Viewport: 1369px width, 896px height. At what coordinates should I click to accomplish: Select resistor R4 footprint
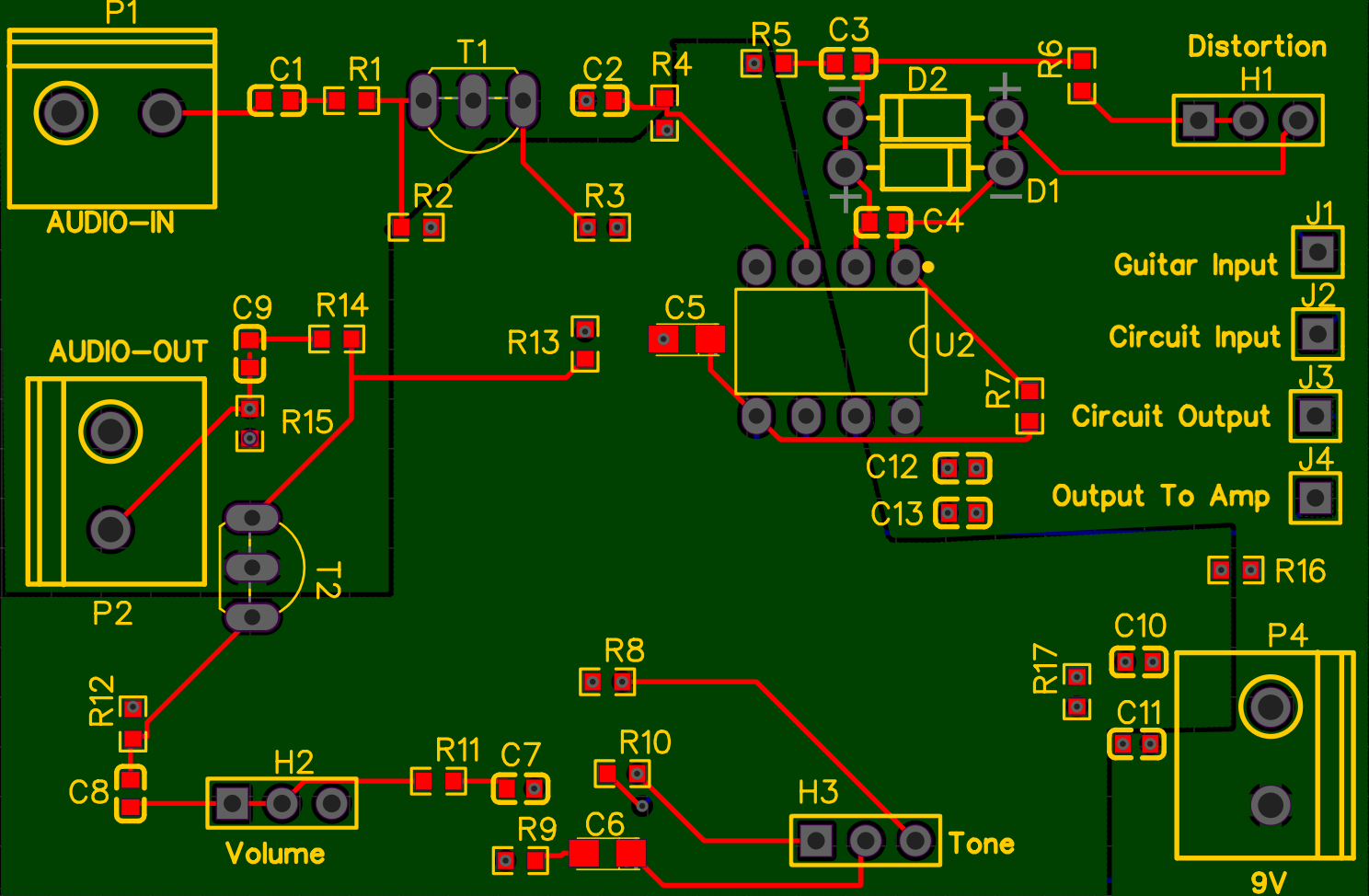coord(665,112)
